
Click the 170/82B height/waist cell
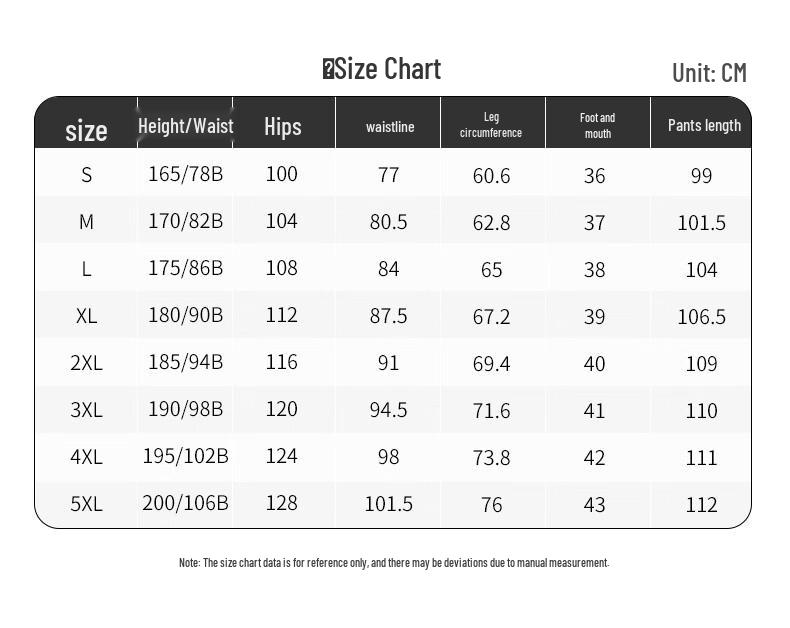point(185,221)
